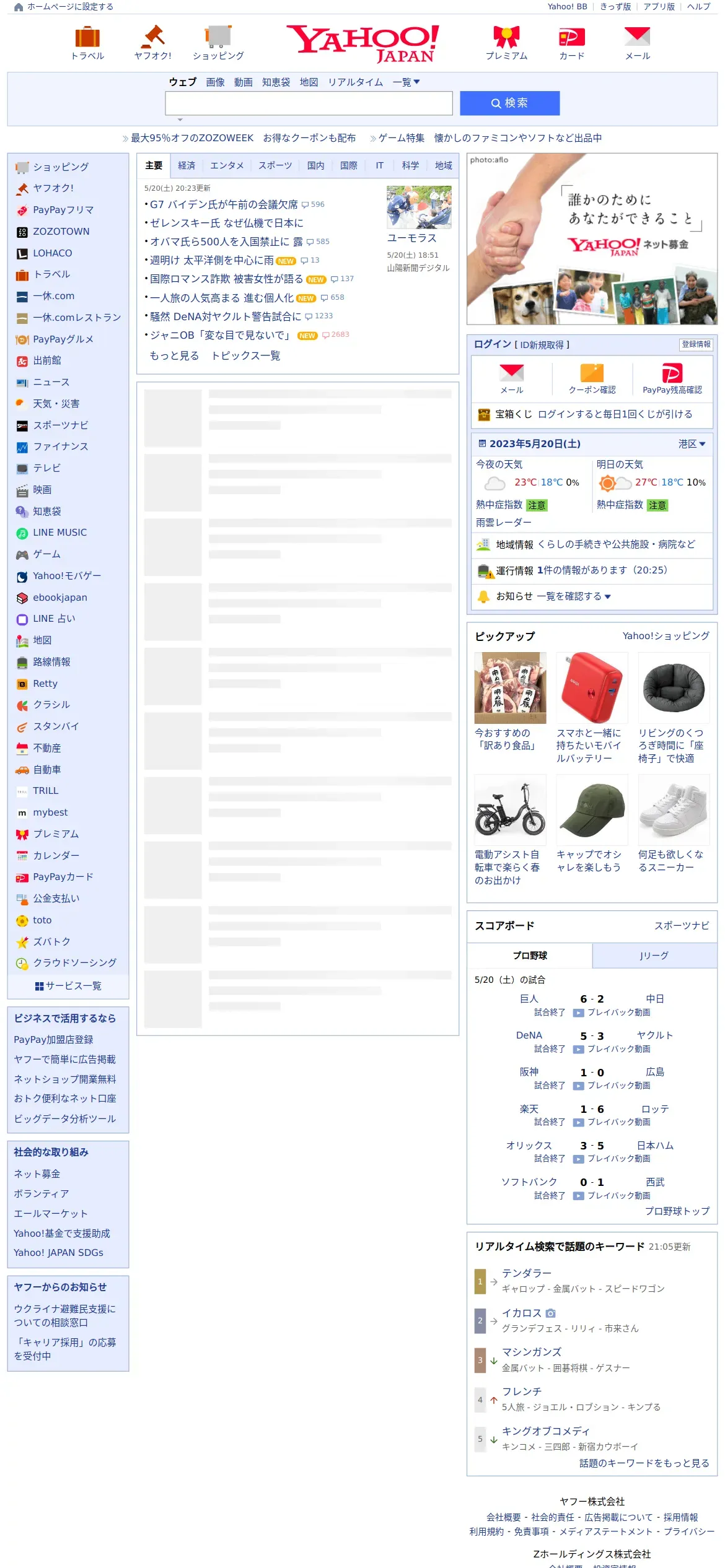Open trending keyword テンダラー
Viewport: 725px width, 1568px height.
(527, 1273)
